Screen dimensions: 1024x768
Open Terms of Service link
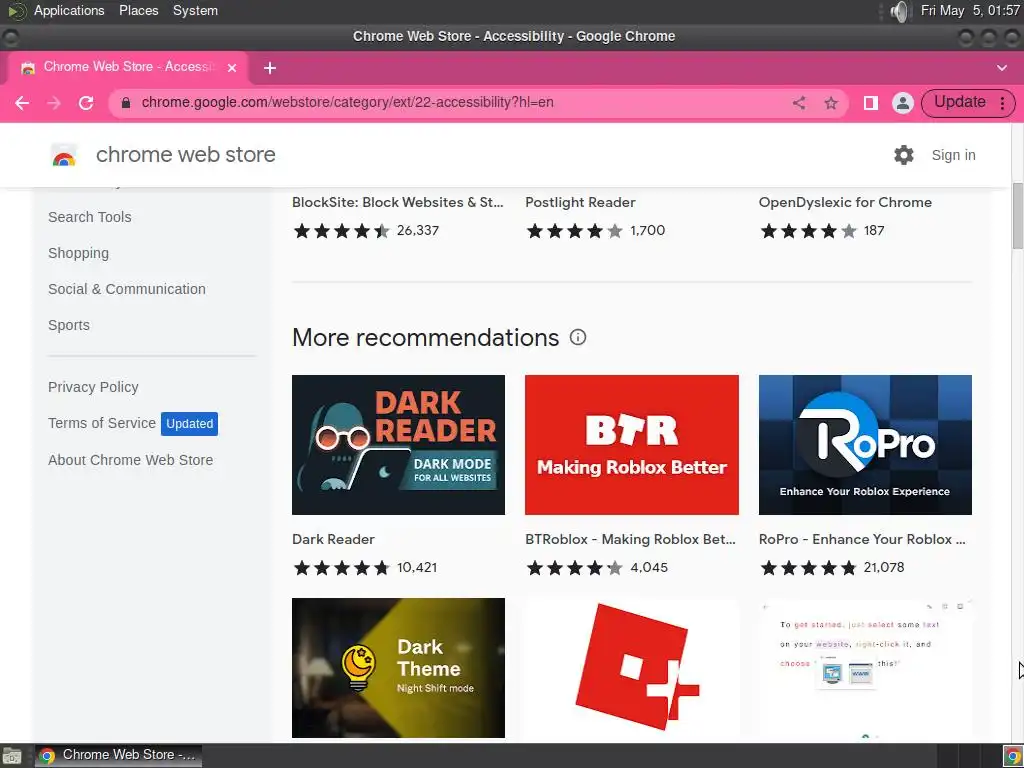click(x=101, y=423)
